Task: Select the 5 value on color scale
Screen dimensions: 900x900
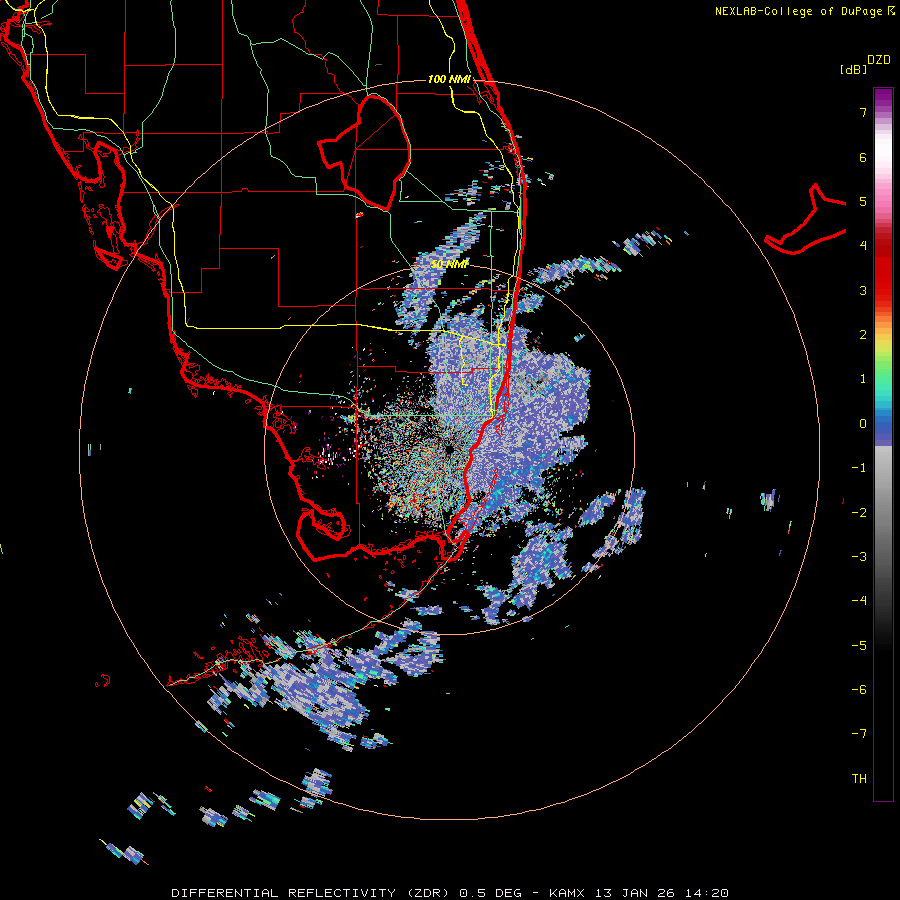Action: pos(863,201)
